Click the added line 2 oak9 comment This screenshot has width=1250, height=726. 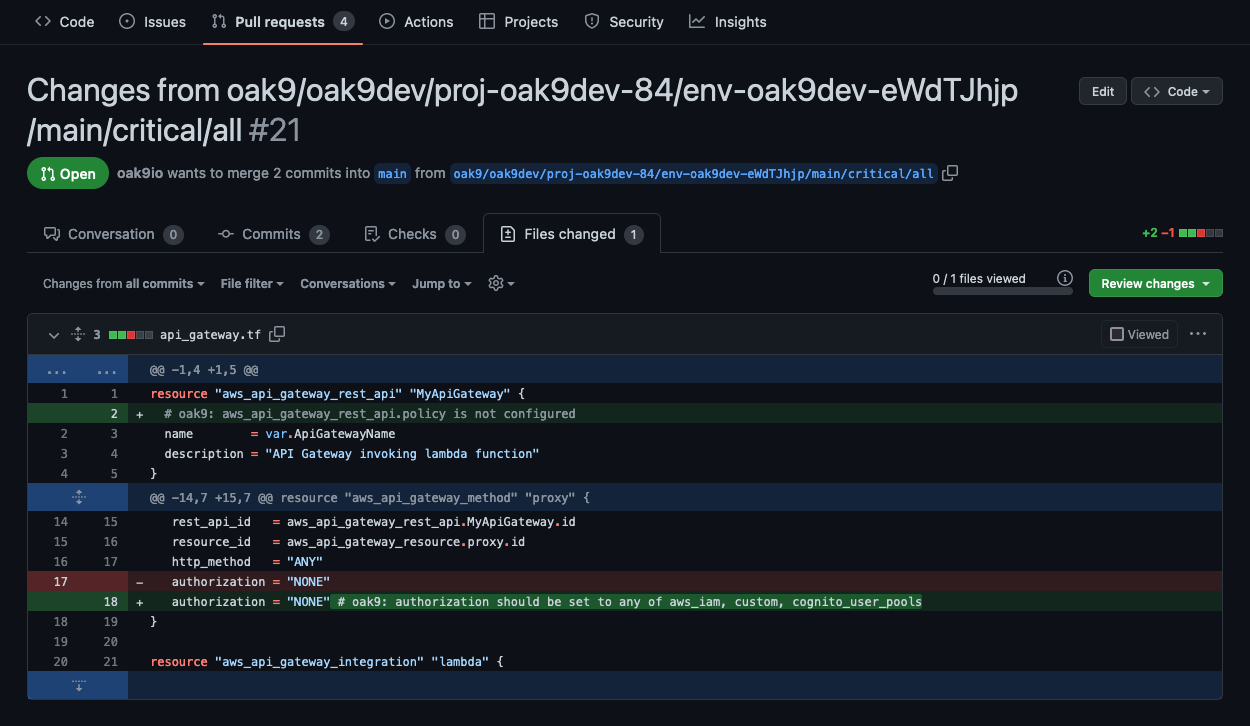[x=370, y=414]
